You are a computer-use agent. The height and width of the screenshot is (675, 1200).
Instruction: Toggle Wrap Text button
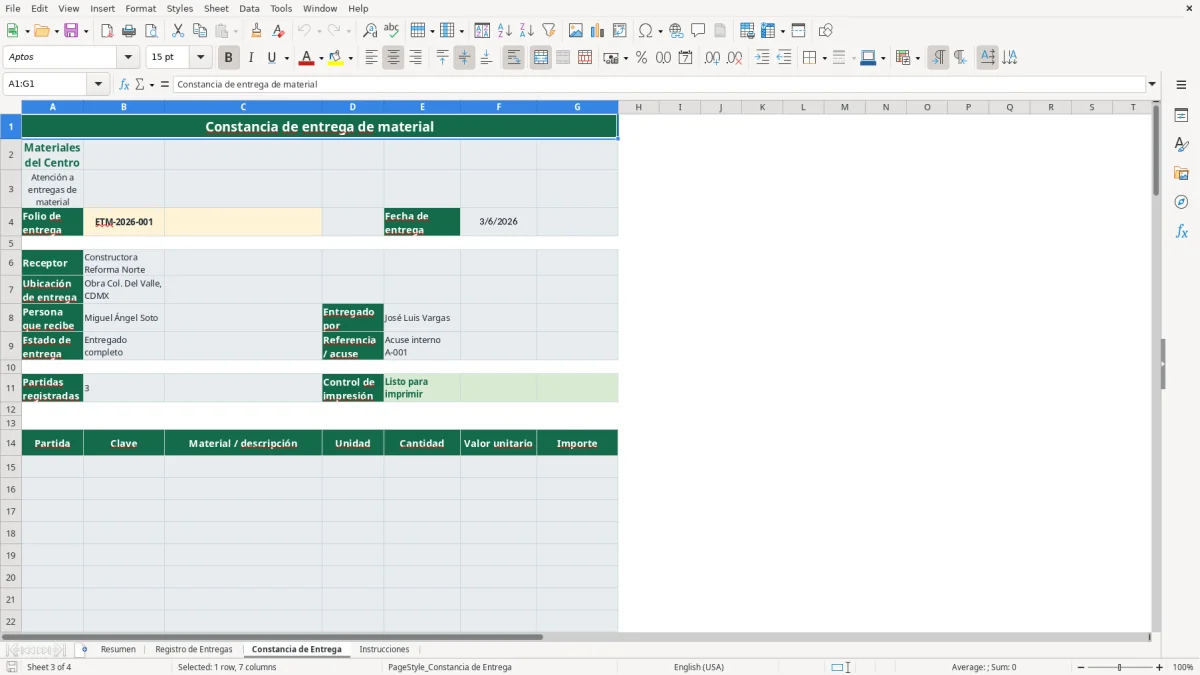point(514,58)
